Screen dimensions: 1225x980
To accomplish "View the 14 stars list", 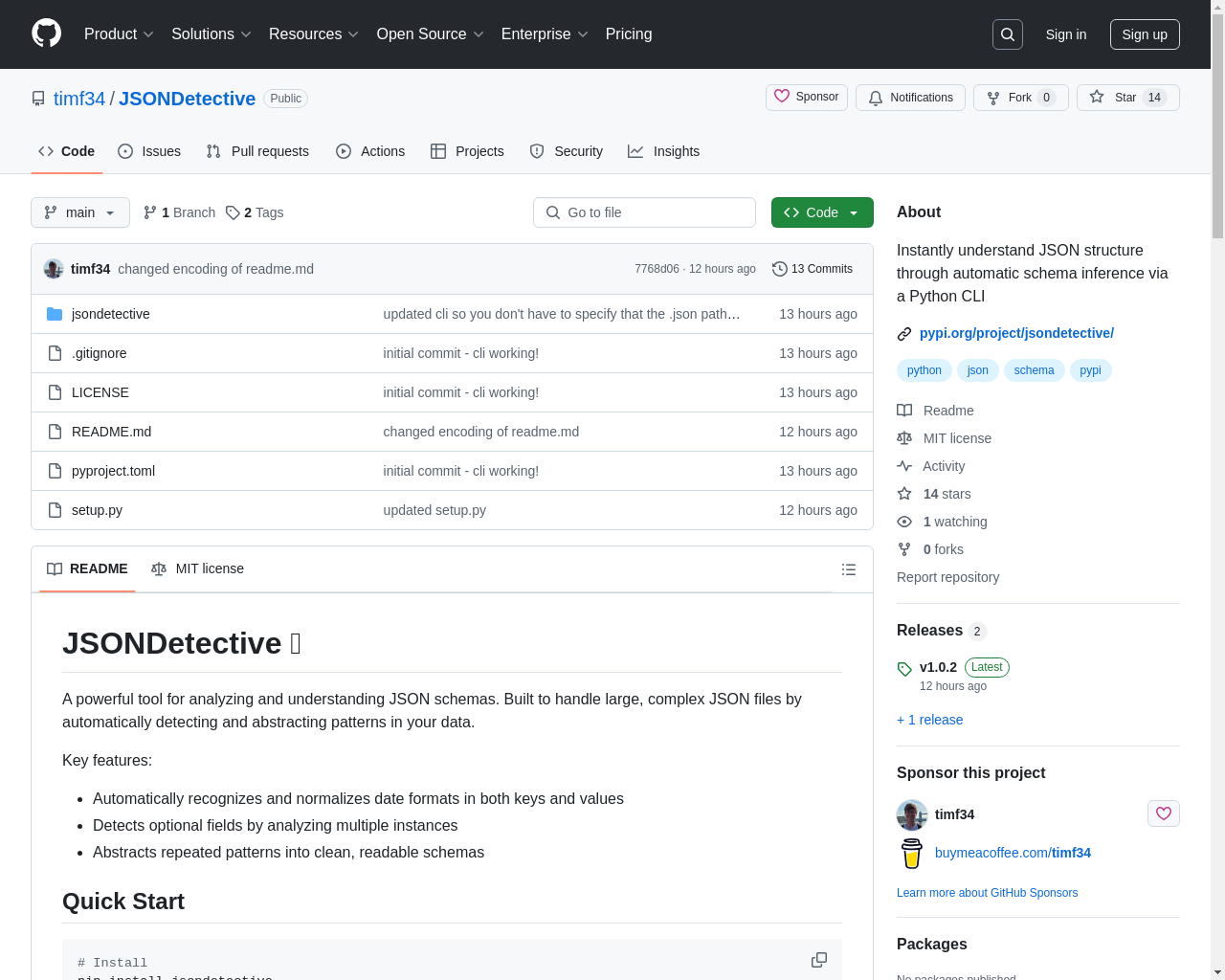I will tap(934, 494).
